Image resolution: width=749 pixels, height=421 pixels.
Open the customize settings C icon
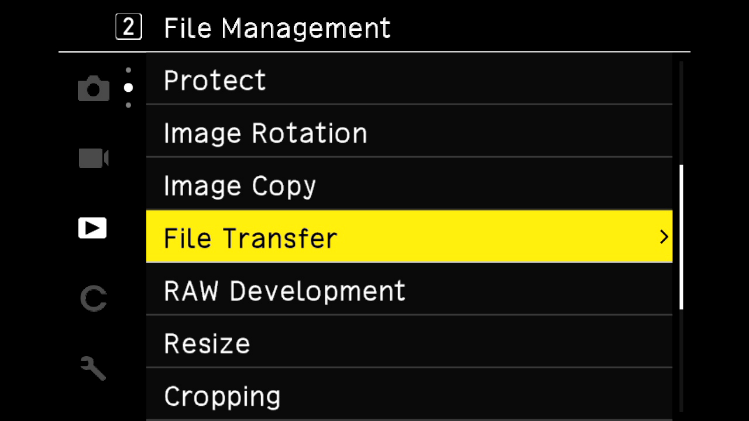pyautogui.click(x=93, y=298)
